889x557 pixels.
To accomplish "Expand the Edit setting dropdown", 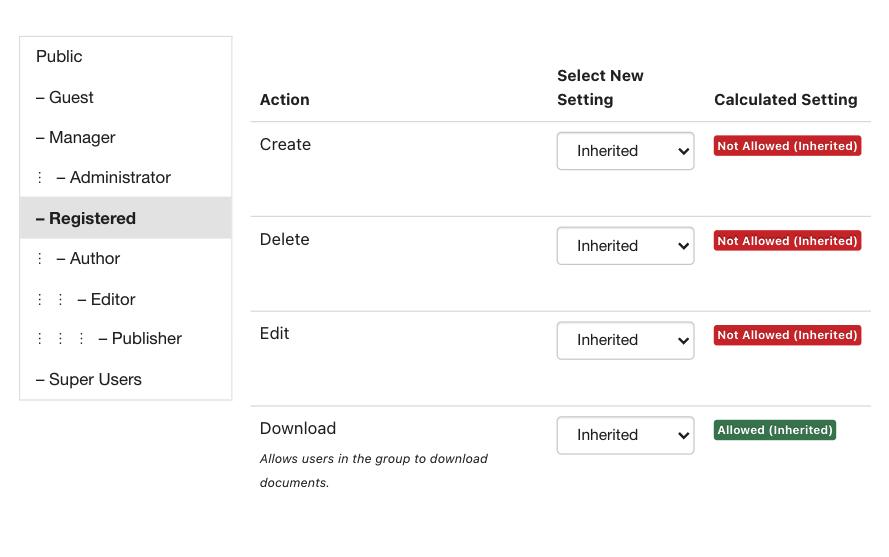I will click(625, 340).
